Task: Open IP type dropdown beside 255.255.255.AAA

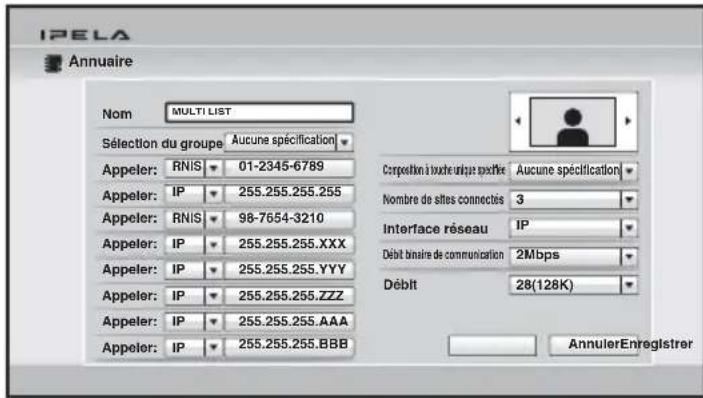Action: [x=194, y=321]
